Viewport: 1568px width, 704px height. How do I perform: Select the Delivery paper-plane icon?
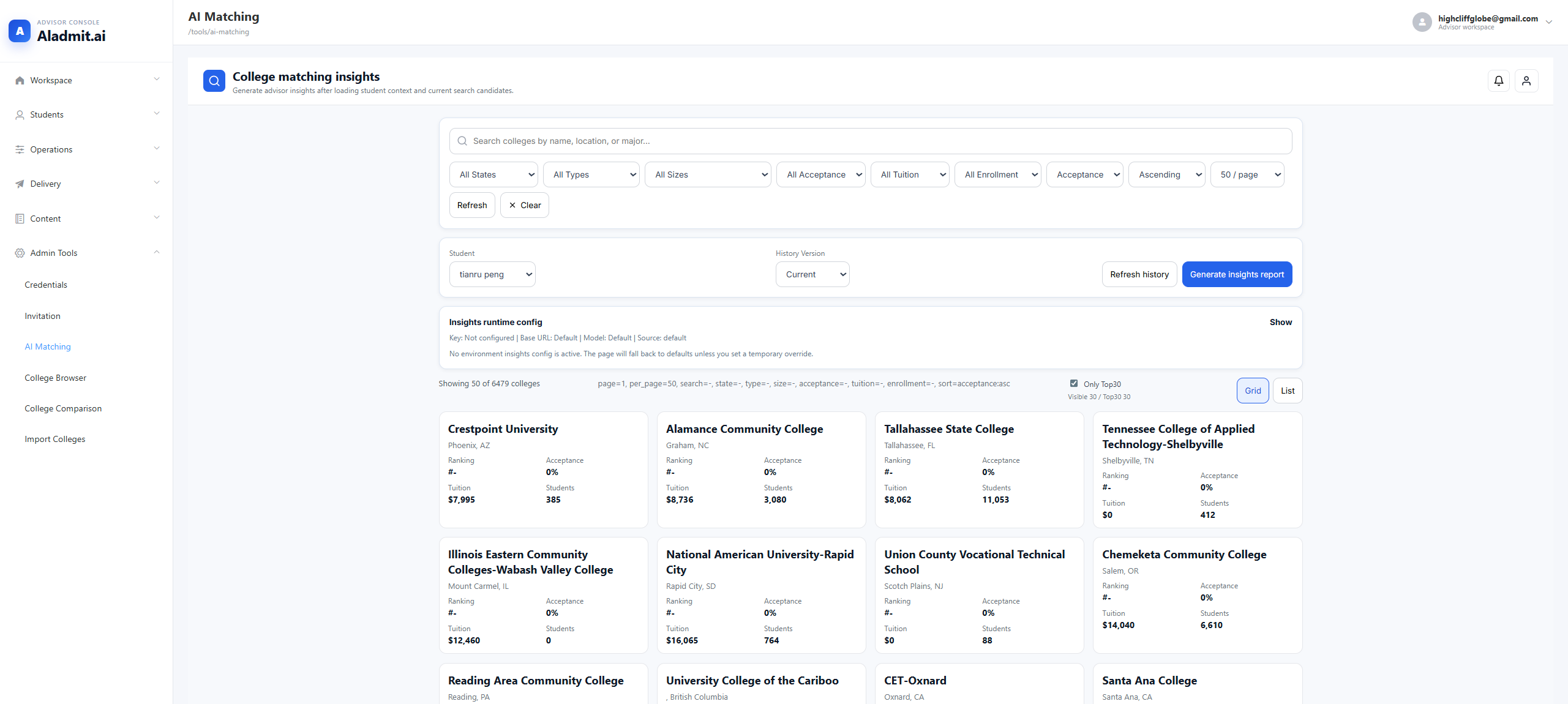pyautogui.click(x=19, y=183)
